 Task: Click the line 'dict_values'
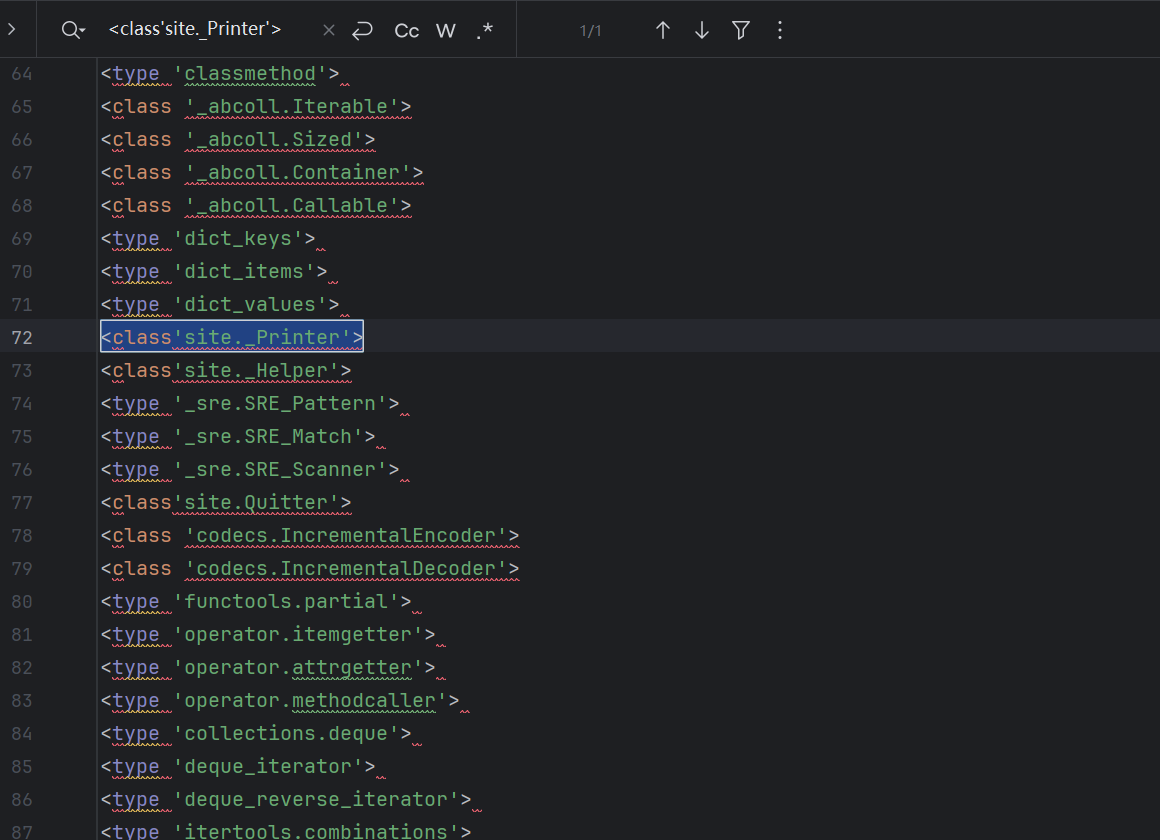tap(220, 304)
